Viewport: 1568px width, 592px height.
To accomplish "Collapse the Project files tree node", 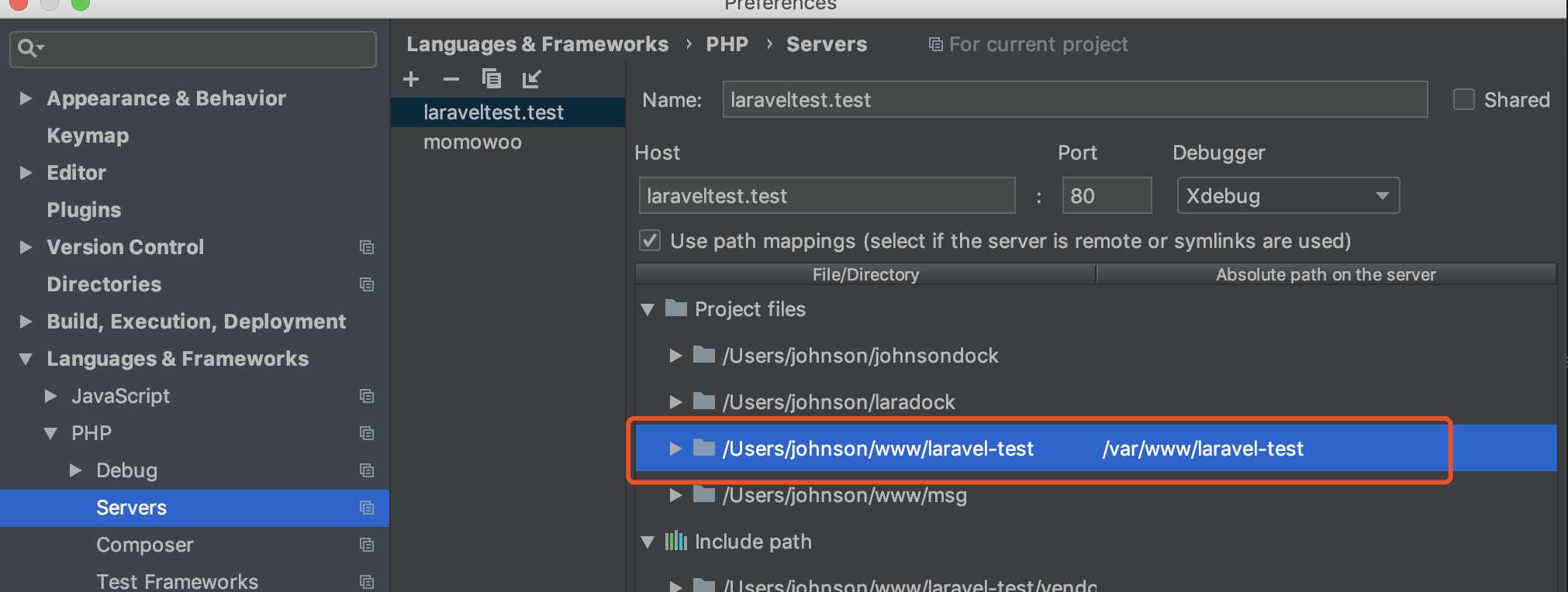I will coord(648,309).
